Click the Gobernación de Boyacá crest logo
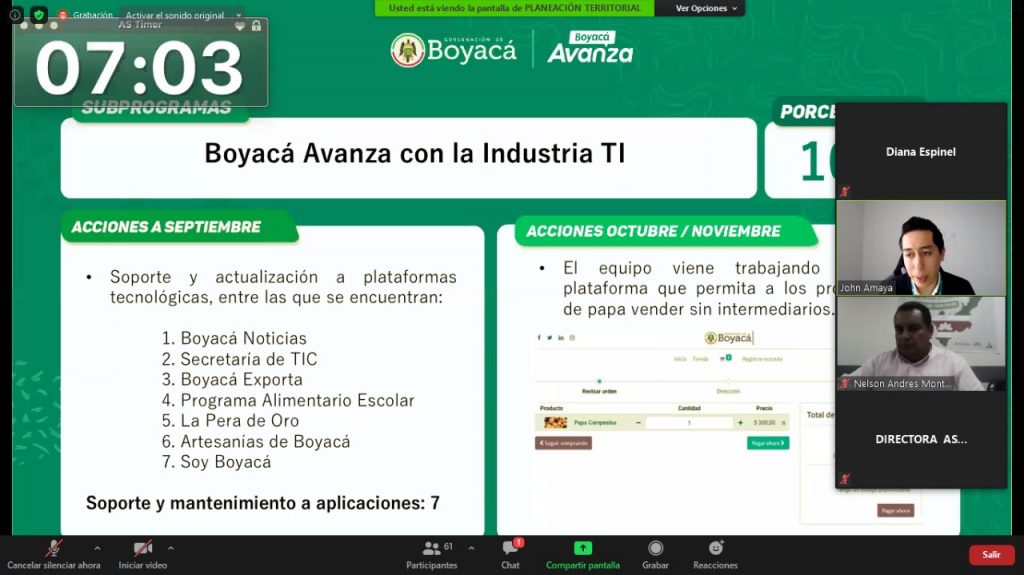 [x=408, y=50]
